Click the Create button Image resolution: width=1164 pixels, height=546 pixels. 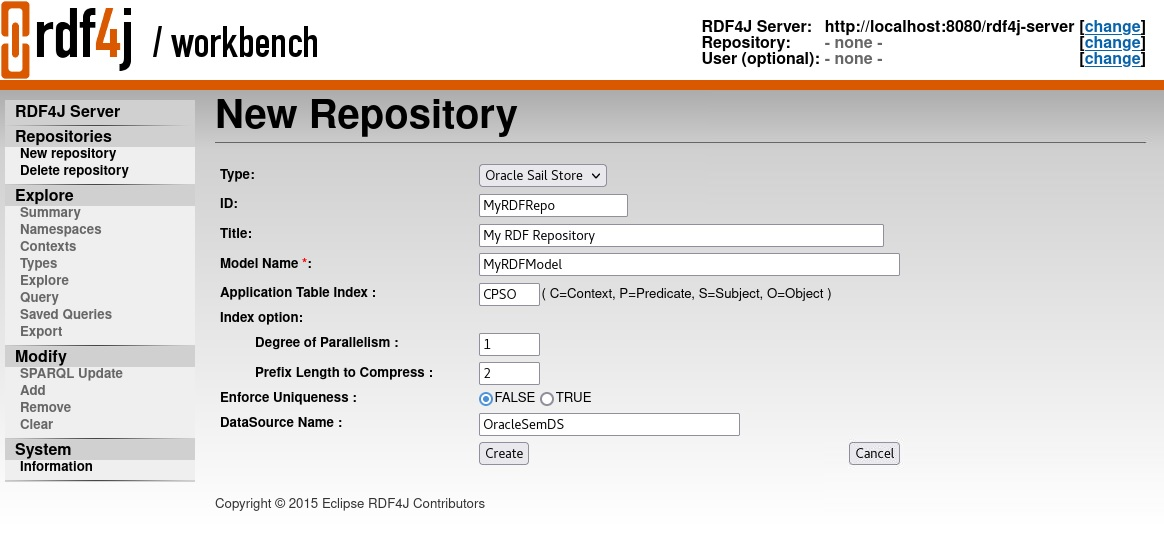504,453
